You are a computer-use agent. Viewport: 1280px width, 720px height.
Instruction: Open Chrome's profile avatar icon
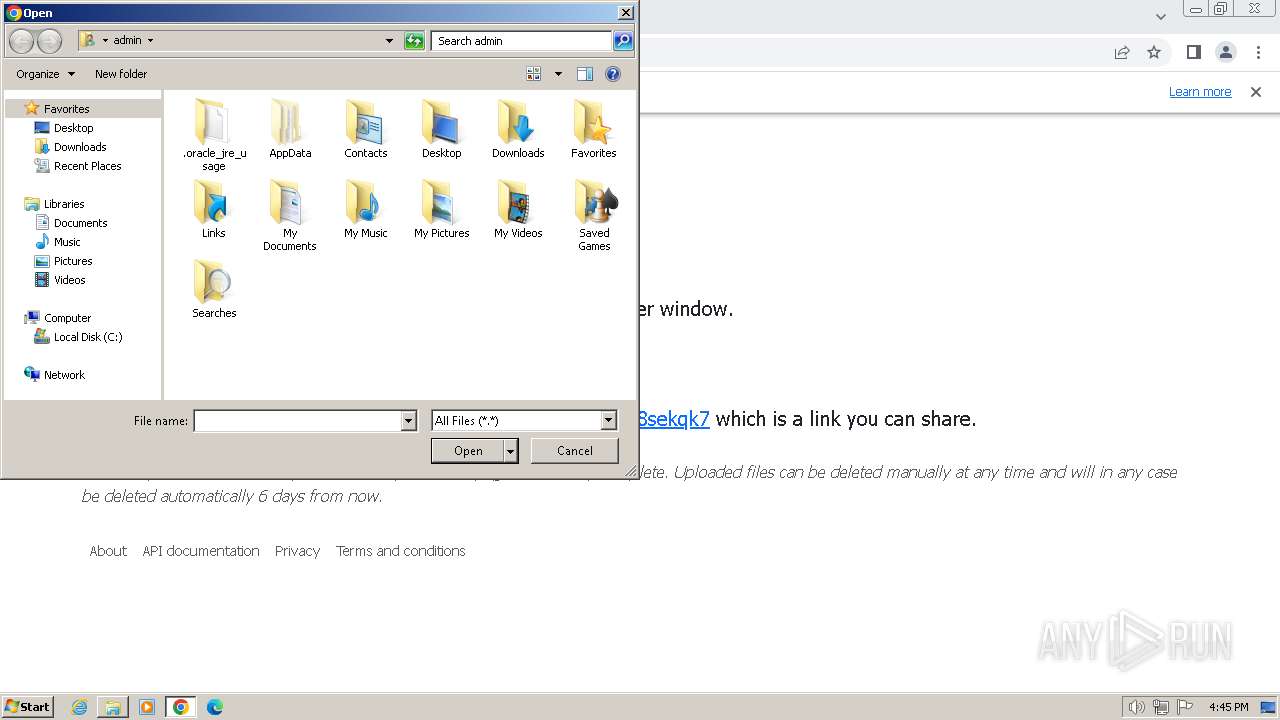pos(1225,52)
